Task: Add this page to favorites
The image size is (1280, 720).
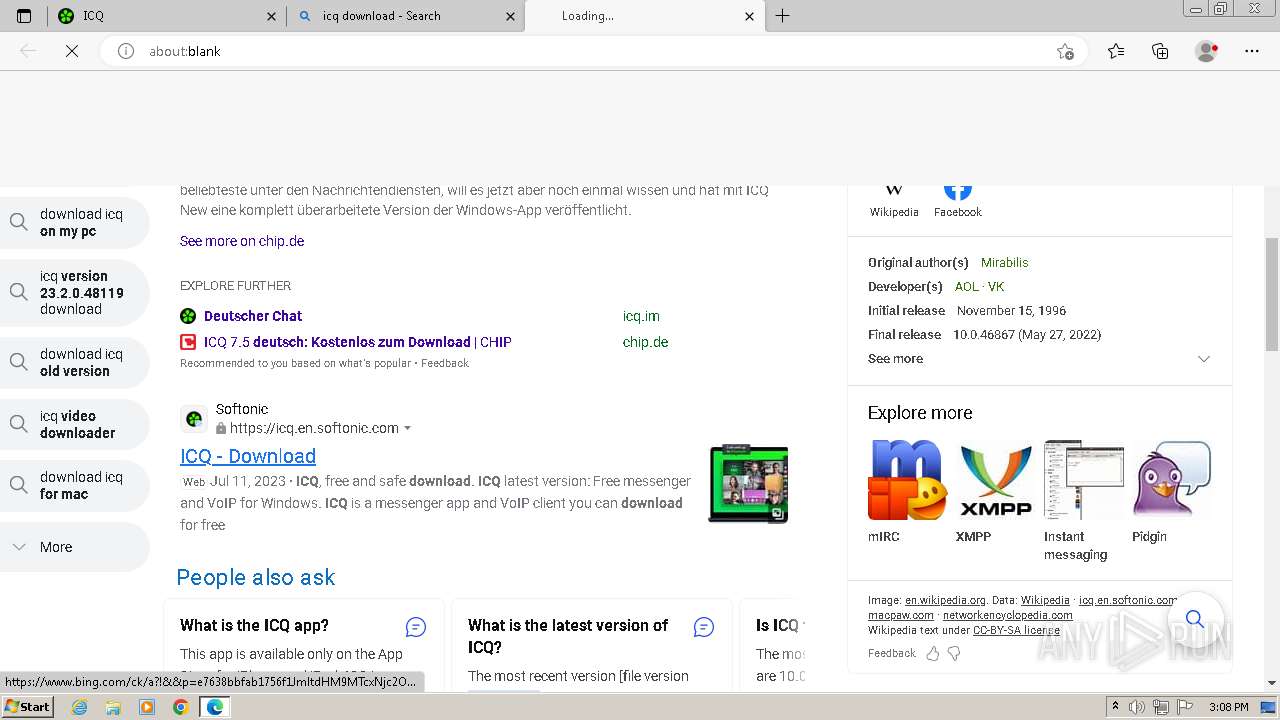Action: tap(1065, 51)
